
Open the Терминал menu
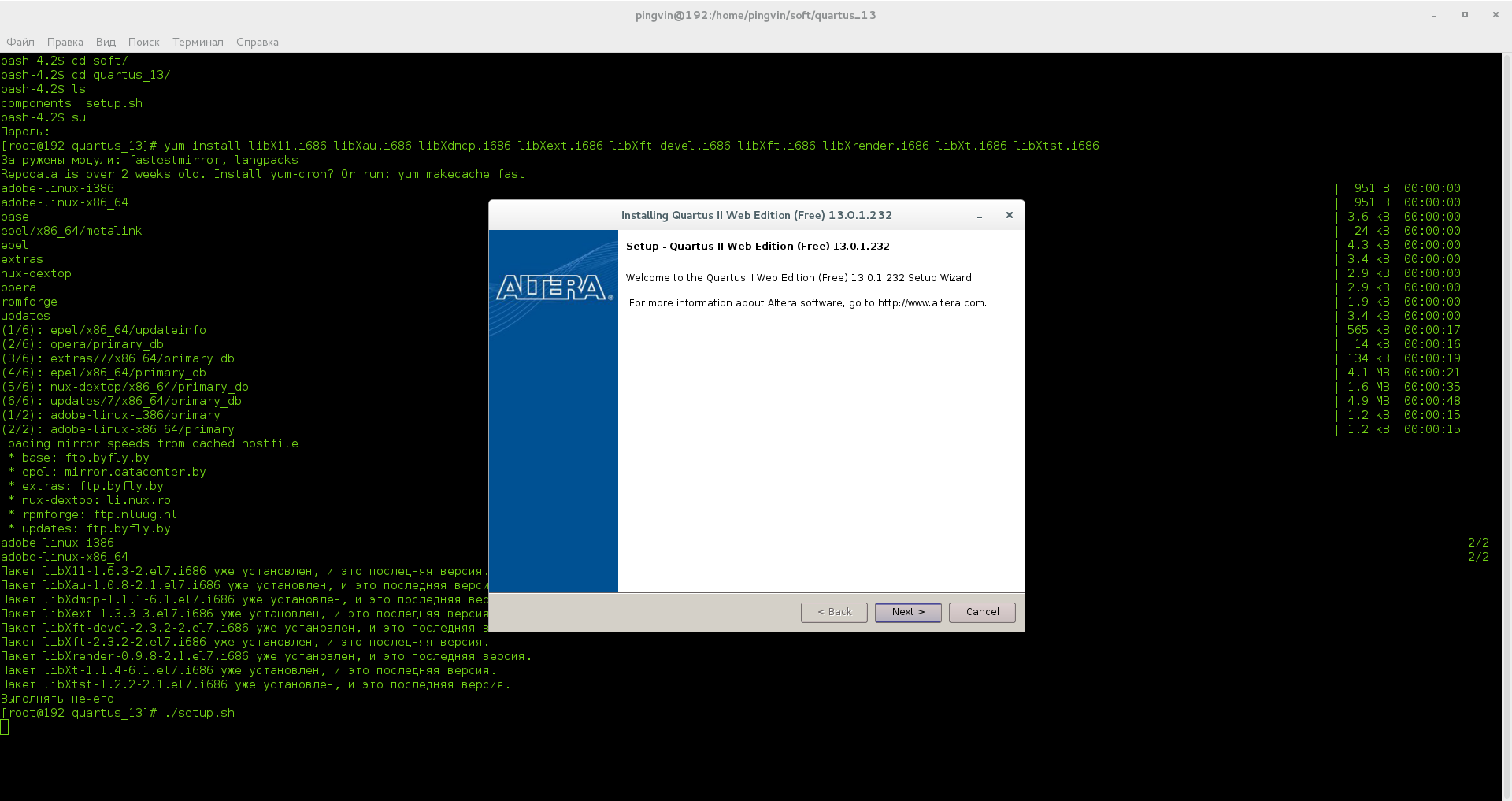(x=197, y=42)
